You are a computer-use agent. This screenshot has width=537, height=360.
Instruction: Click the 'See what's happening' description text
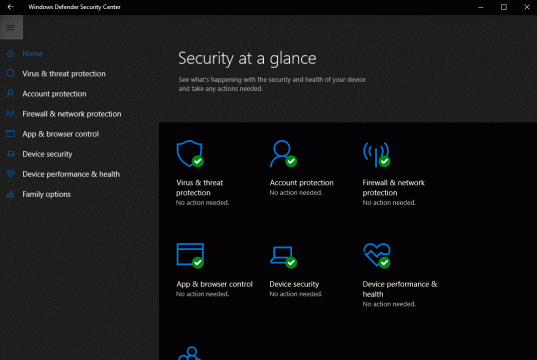(272, 84)
